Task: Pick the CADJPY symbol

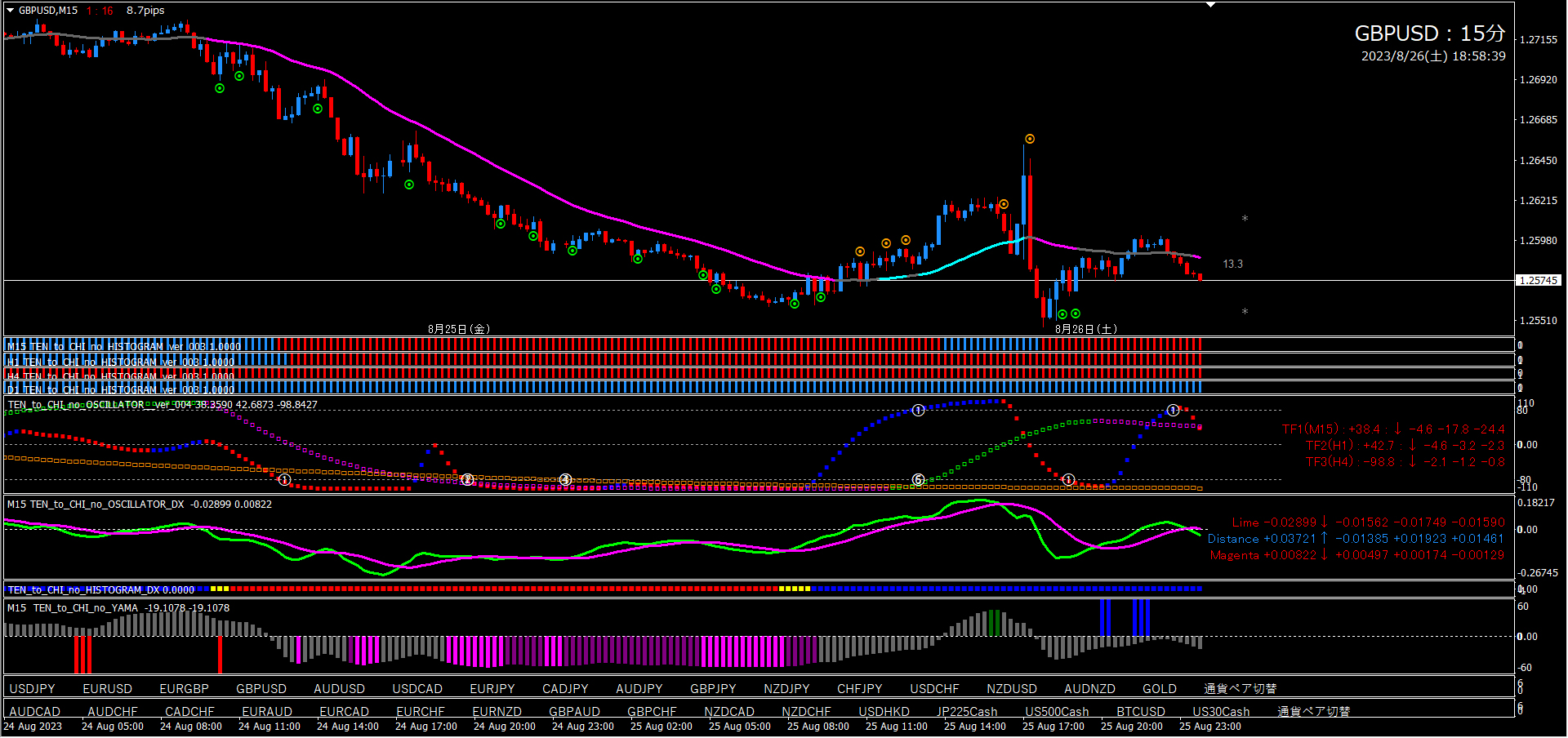Action: tap(565, 689)
